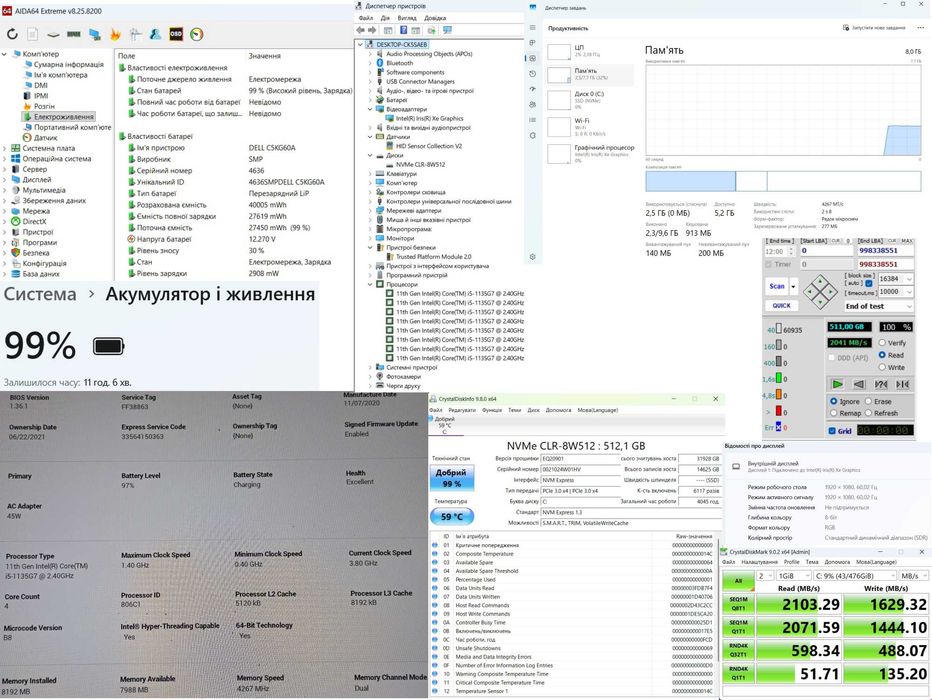Click the 59 °C temperature indicator
This screenshot has height=700, width=932.
click(x=452, y=516)
